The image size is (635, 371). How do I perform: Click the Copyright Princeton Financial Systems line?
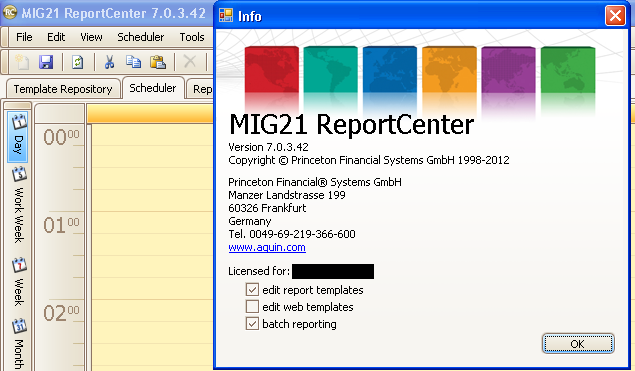pyautogui.click(x=369, y=160)
